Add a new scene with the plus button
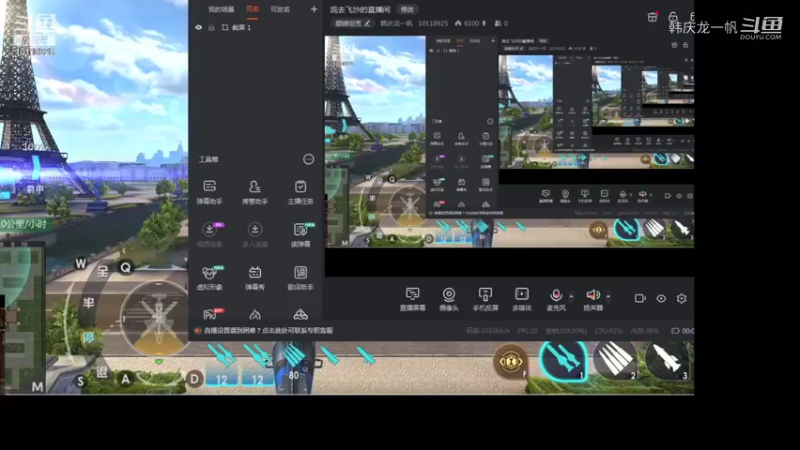The width and height of the screenshot is (800, 450). (314, 9)
